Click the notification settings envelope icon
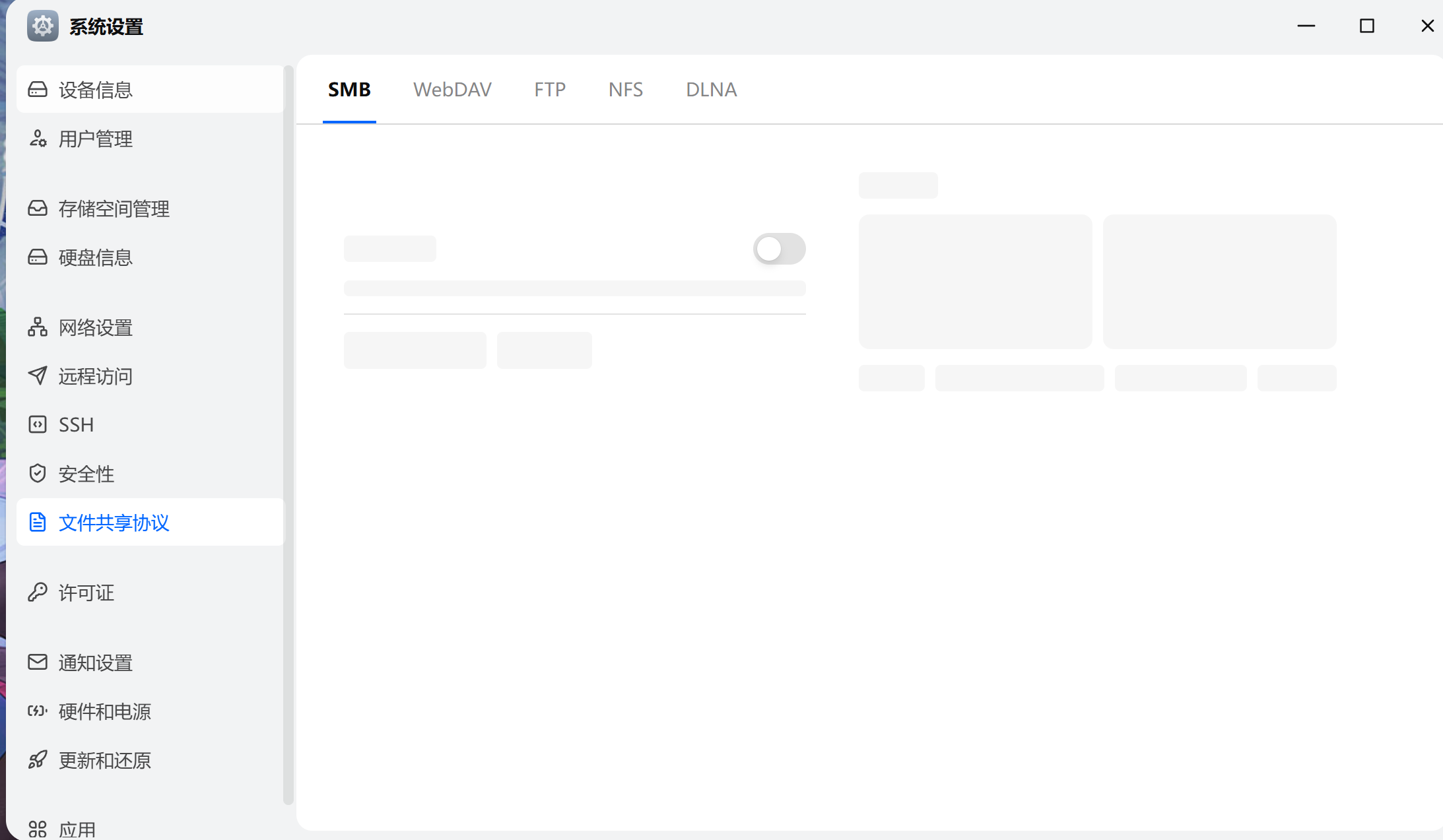The height and width of the screenshot is (840, 1443). click(x=38, y=662)
